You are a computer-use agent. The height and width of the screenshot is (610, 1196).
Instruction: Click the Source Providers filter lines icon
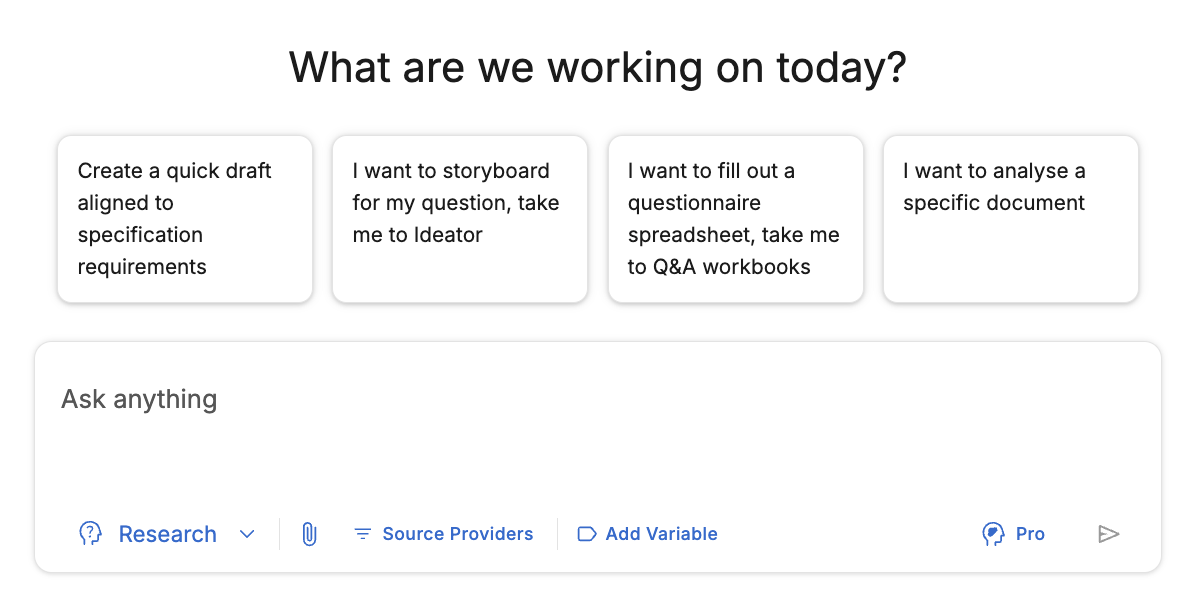tap(362, 534)
